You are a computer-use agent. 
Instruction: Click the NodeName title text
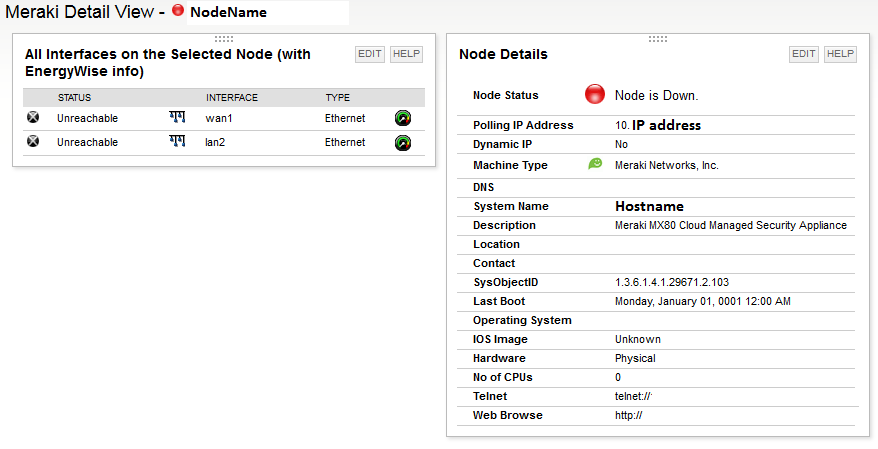coord(228,12)
